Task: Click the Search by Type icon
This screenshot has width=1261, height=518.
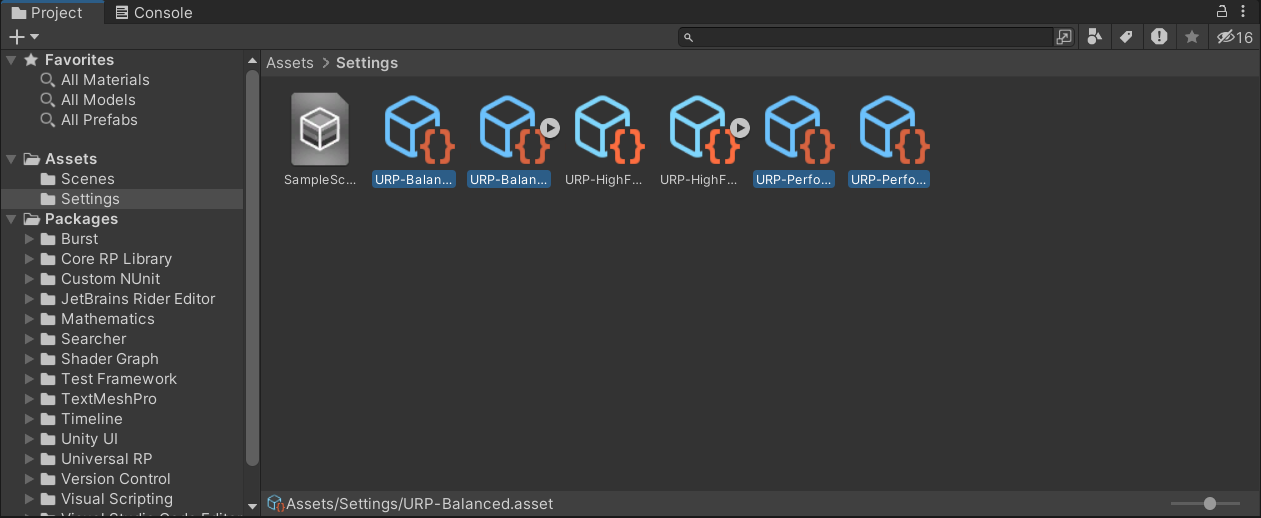Action: (1094, 37)
